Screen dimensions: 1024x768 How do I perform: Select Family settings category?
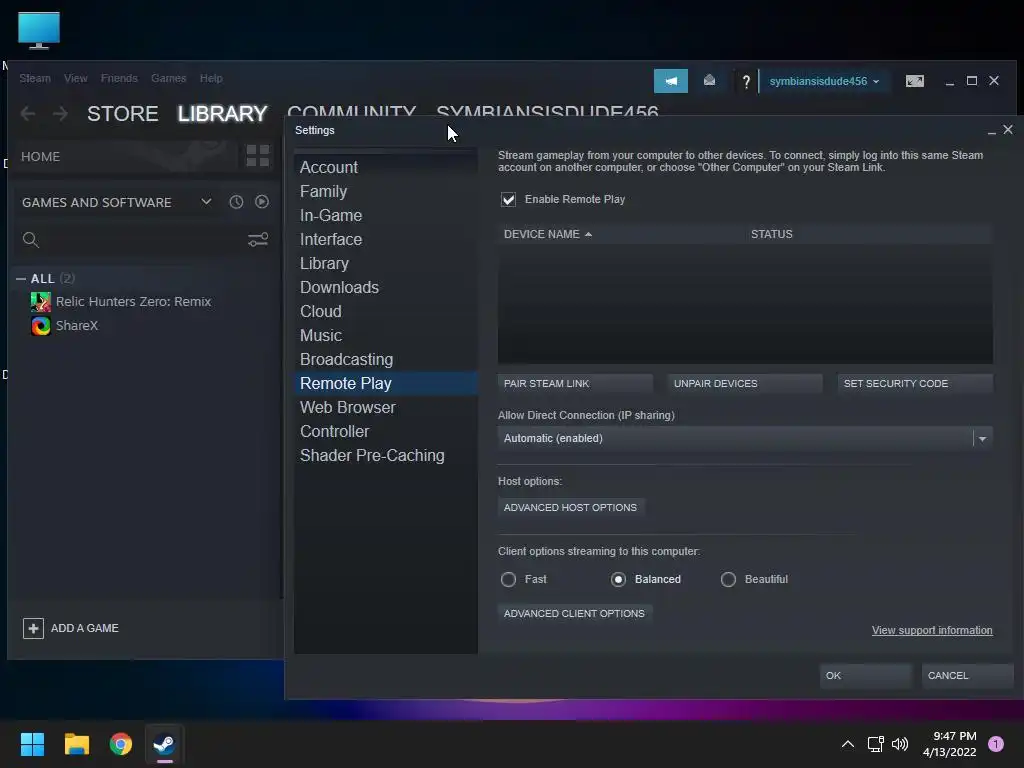coord(386,191)
